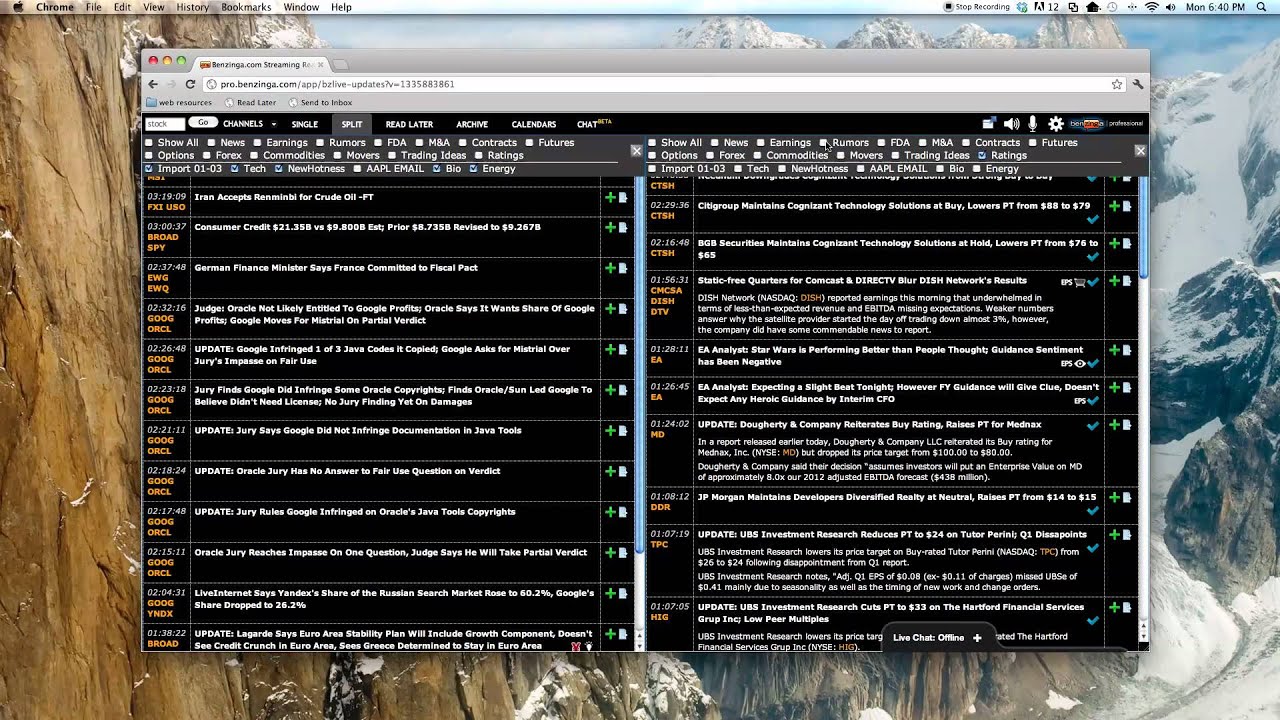Click green plus on 'Oracle Jury Has No Answer' row

(610, 472)
